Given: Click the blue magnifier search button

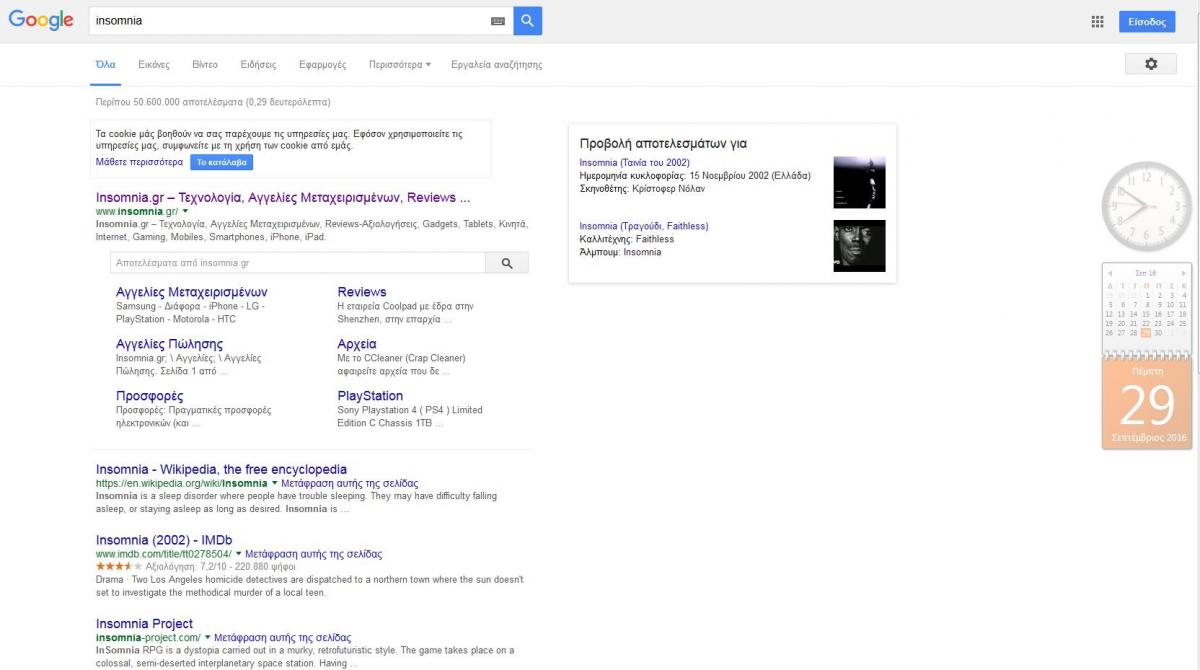Looking at the screenshot, I should click(528, 20).
